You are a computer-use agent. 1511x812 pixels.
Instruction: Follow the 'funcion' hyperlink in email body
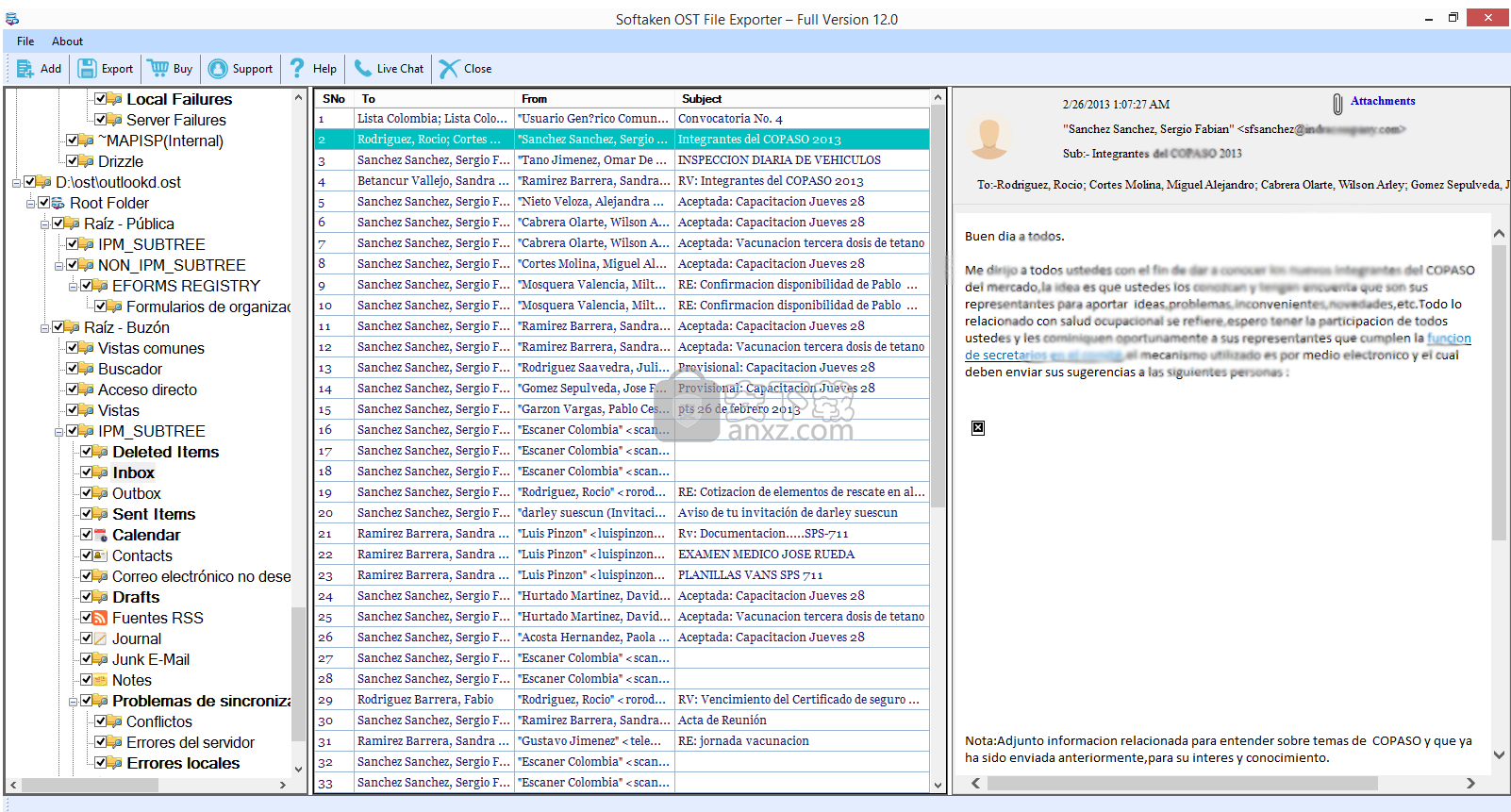click(x=1449, y=339)
